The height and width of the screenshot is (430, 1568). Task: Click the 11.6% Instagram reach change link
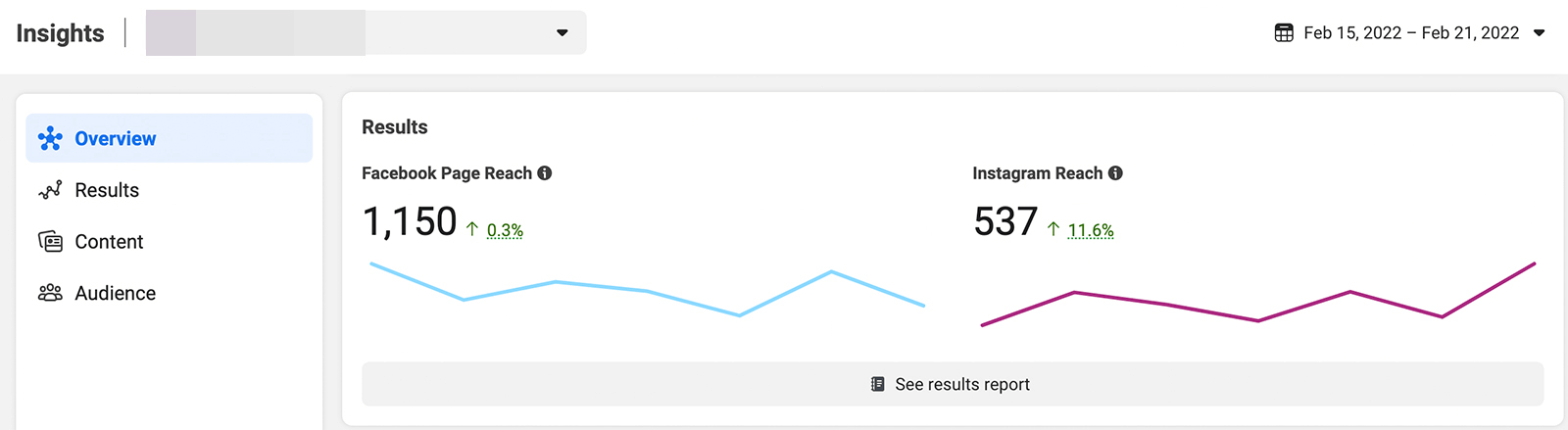coord(1091,230)
